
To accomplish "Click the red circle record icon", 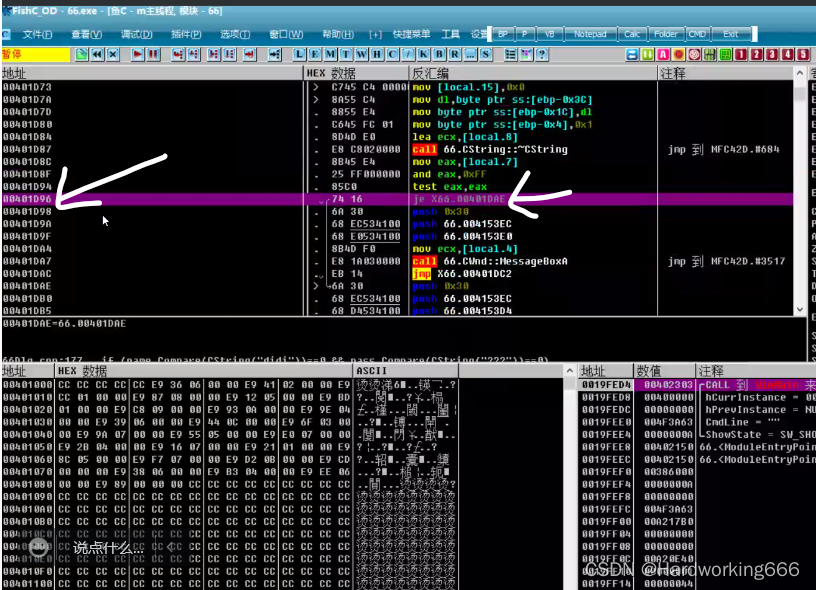I will tap(679, 55).
